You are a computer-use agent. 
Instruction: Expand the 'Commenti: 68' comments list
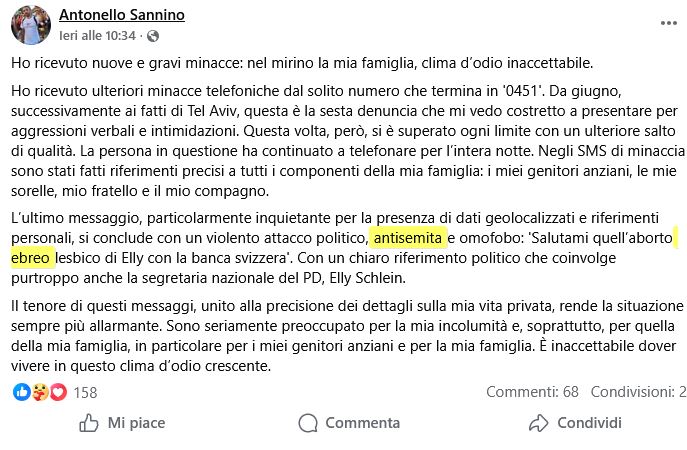tap(533, 392)
